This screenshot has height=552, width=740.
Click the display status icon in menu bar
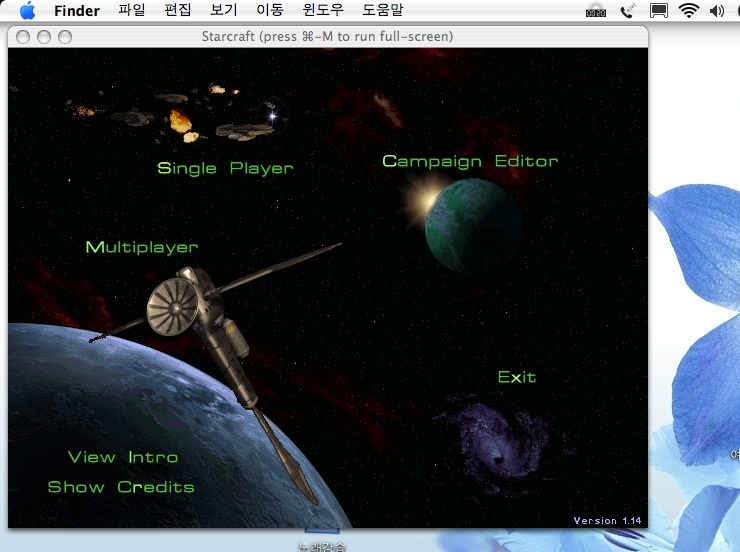[x=658, y=10]
